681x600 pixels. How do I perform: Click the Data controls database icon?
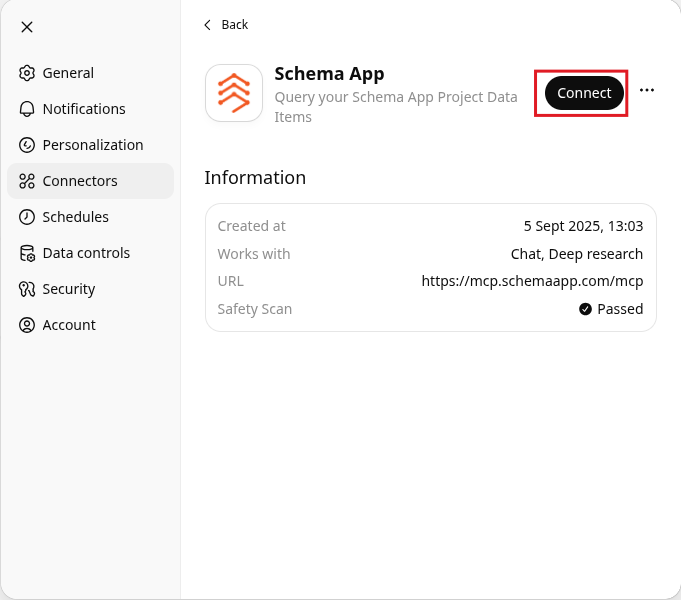[x=27, y=253]
